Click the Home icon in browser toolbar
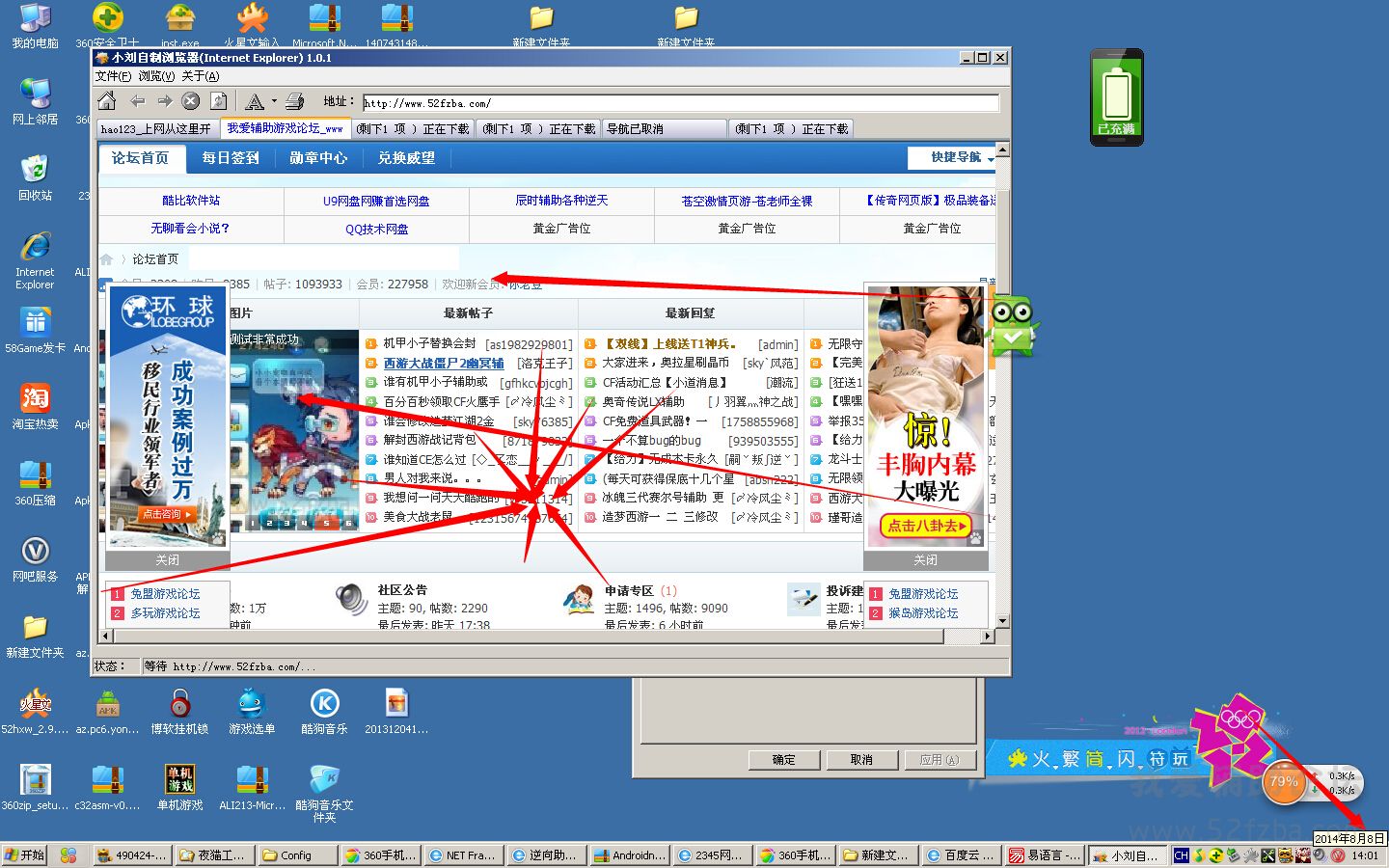 107,101
